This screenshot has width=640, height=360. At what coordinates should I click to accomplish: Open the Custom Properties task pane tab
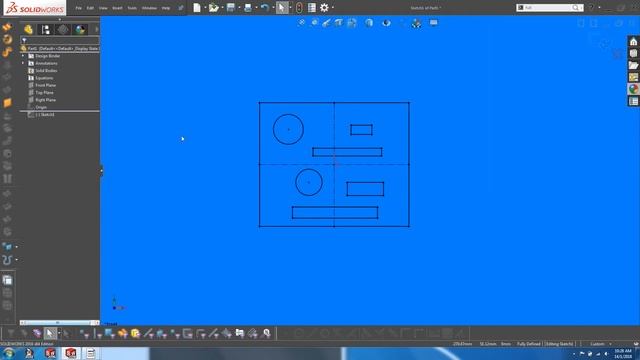click(633, 101)
